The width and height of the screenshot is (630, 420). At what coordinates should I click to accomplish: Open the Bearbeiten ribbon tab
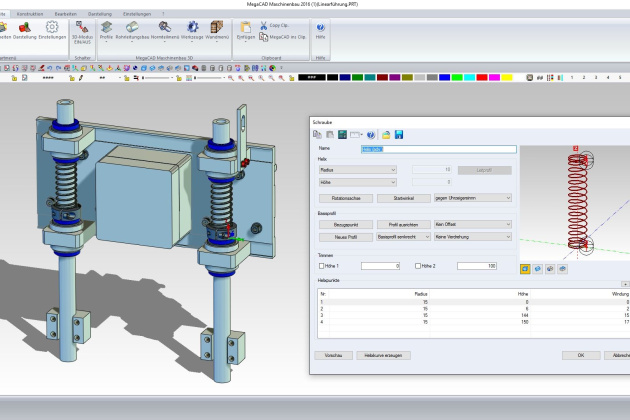[67, 12]
